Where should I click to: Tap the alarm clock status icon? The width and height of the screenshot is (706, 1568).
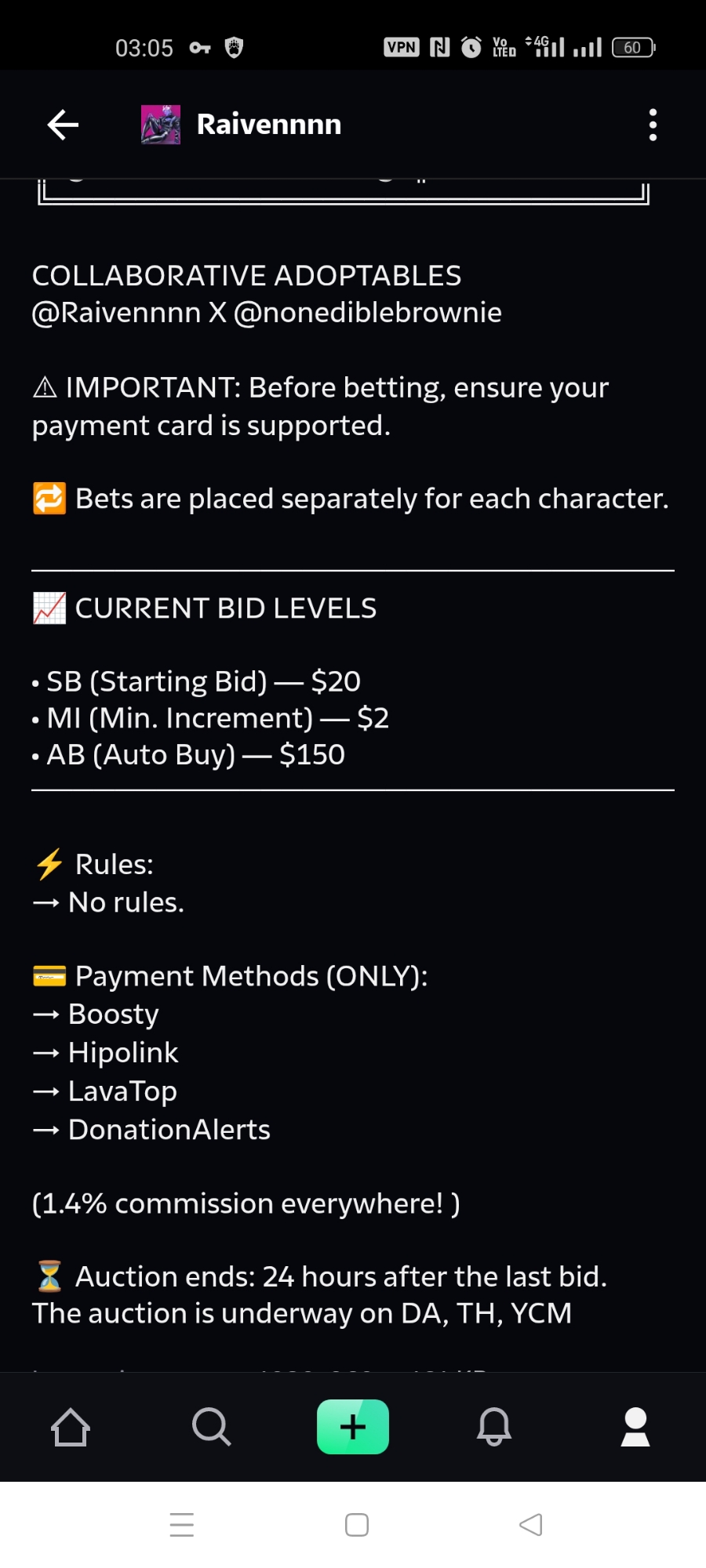pos(471,47)
